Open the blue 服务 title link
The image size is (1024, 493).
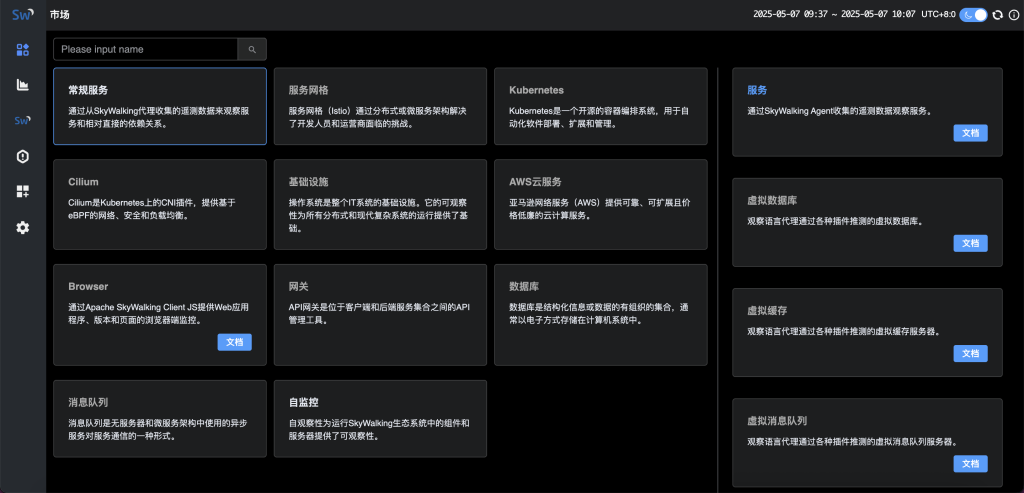[757, 90]
